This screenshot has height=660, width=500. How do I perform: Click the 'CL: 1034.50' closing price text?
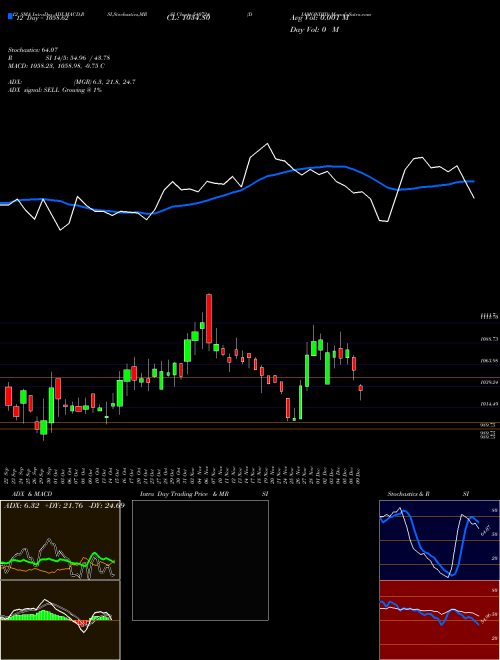pos(188,18)
